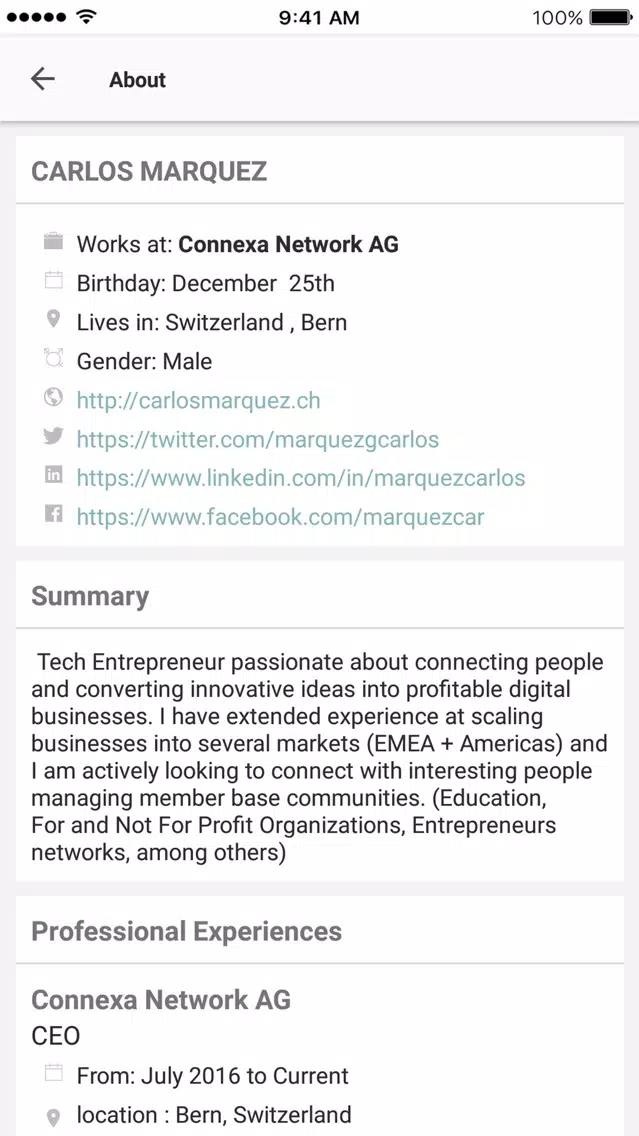Open the facebook.com/marquezcar link
The image size is (639, 1136).
point(280,517)
